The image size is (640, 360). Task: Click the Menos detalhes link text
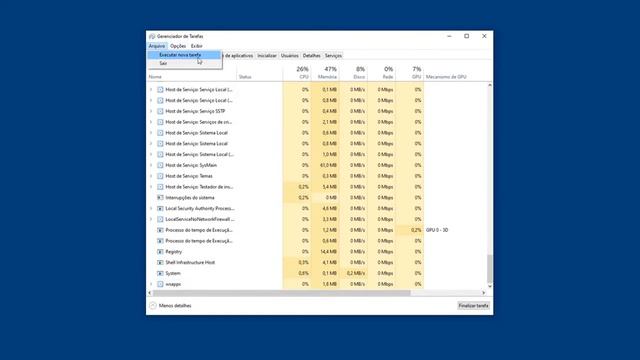pyautogui.click(x=175, y=306)
